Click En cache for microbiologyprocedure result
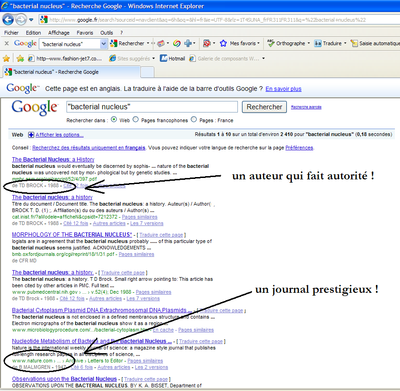This screenshot has width=400, height=391. click(163, 330)
